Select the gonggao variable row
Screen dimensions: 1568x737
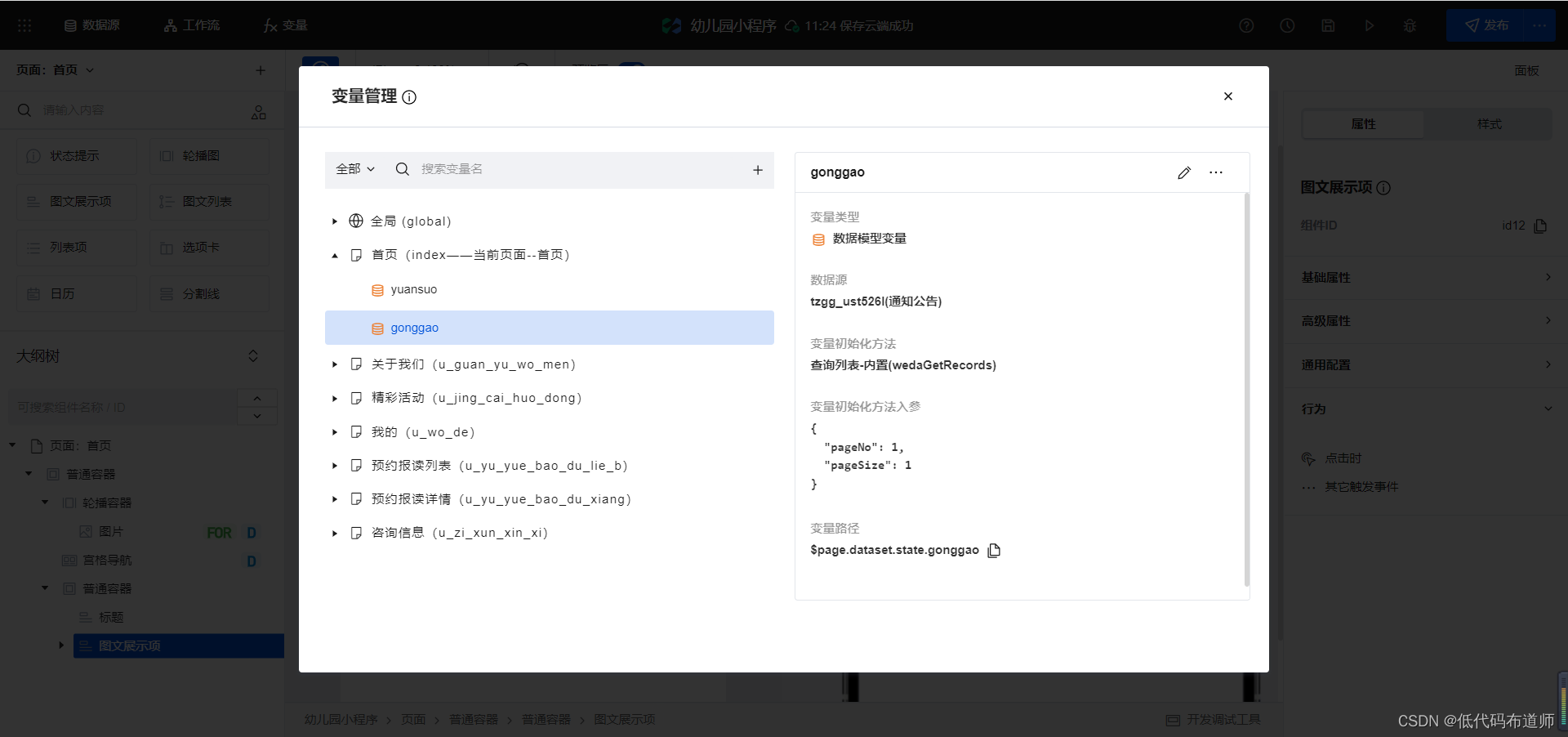pyautogui.click(x=549, y=328)
